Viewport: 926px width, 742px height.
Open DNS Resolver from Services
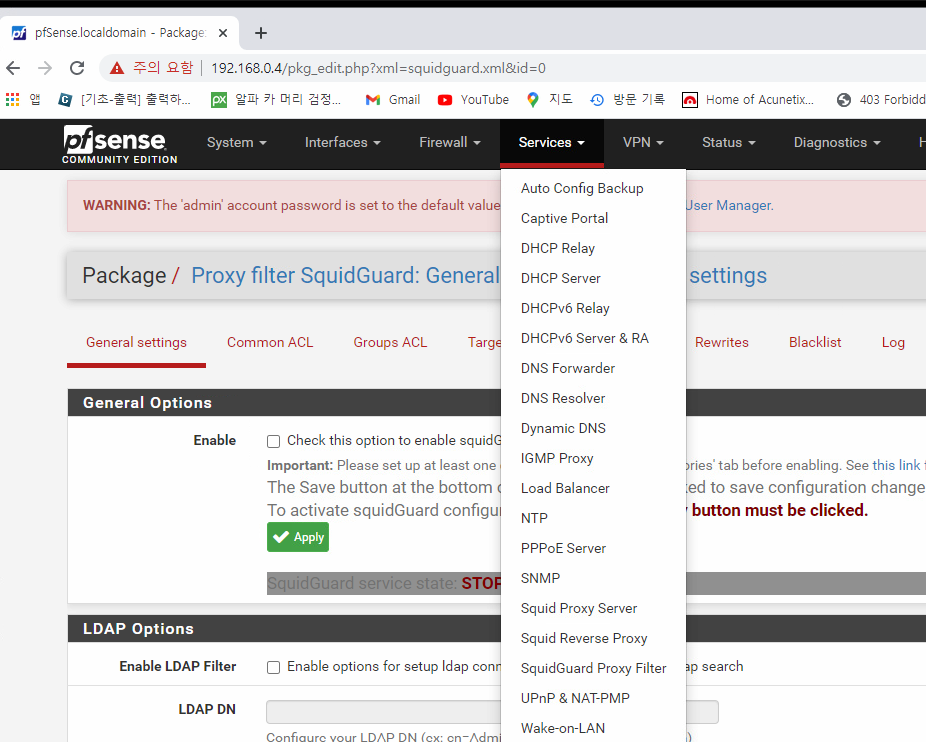(593, 398)
